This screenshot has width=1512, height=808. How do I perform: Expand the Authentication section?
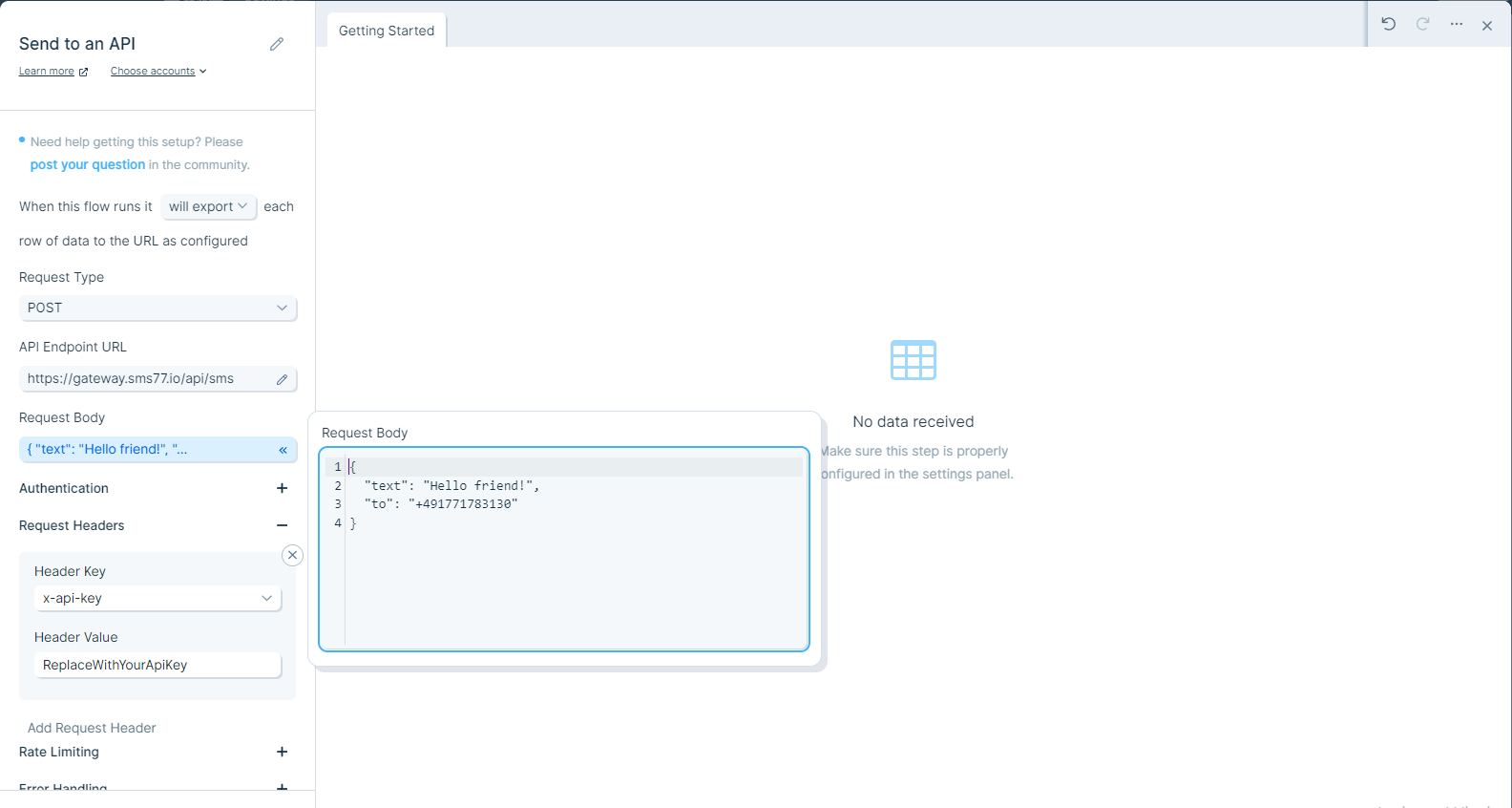(282, 488)
